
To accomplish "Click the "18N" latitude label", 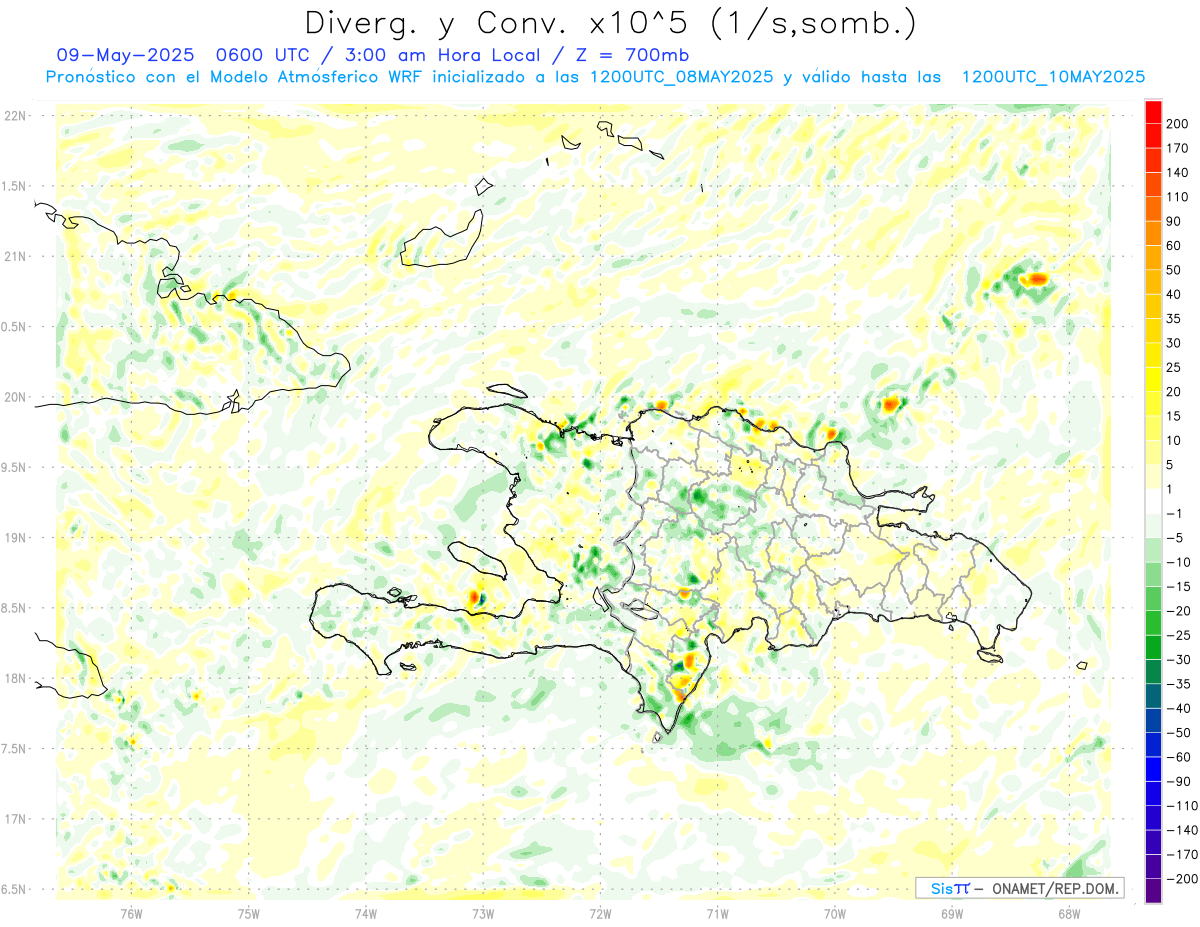I will (x=14, y=678).
